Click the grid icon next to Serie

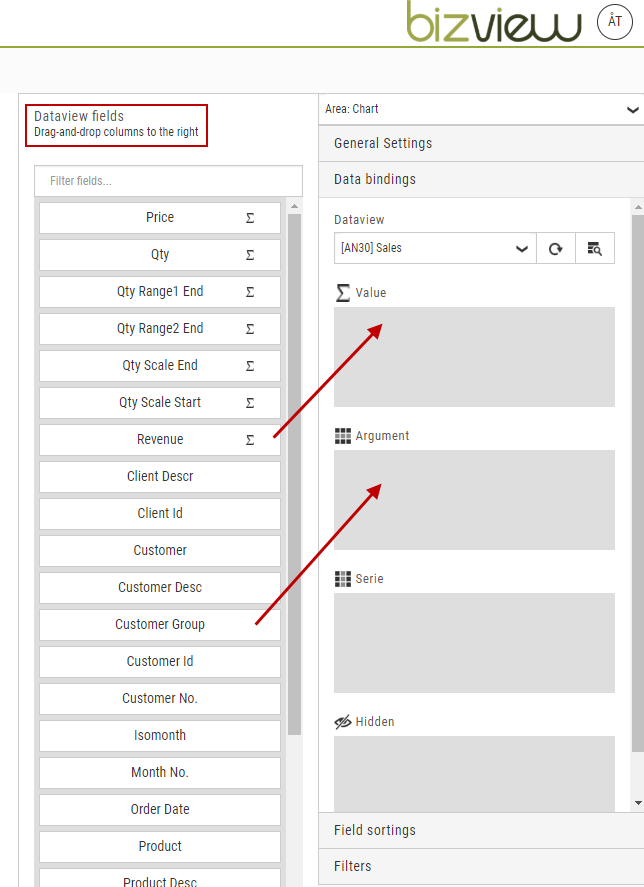pyautogui.click(x=341, y=578)
